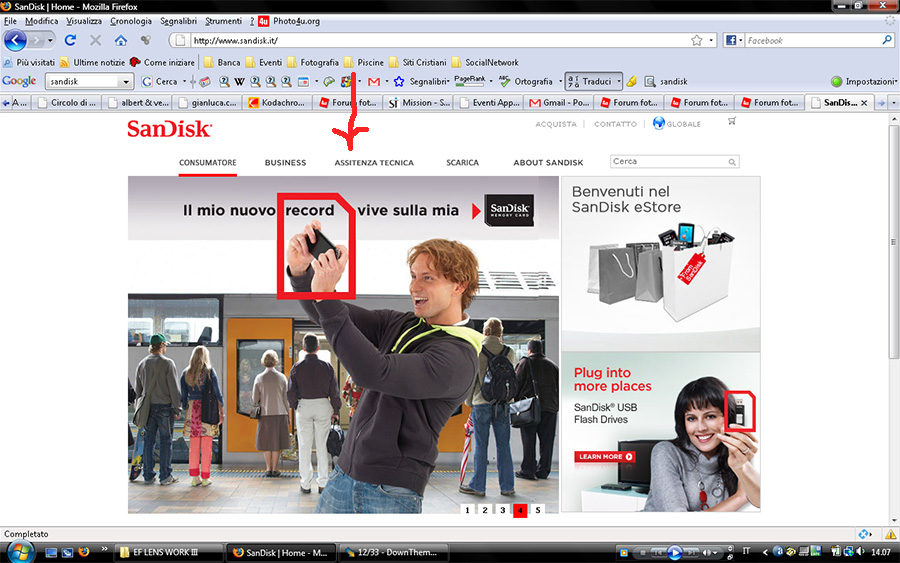Open the shopping cart icon on SanDisk
Image resolution: width=900 pixels, height=563 pixels.
click(732, 121)
